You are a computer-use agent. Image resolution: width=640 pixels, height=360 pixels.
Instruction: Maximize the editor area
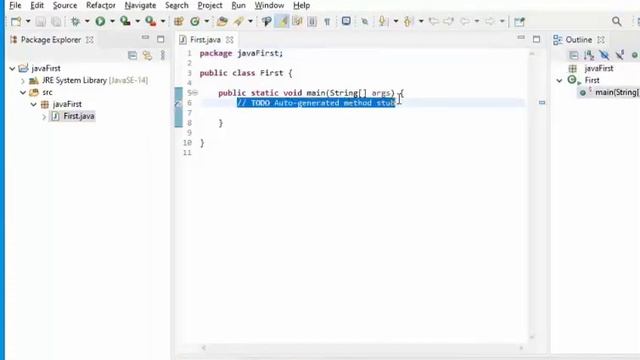[x=536, y=39]
